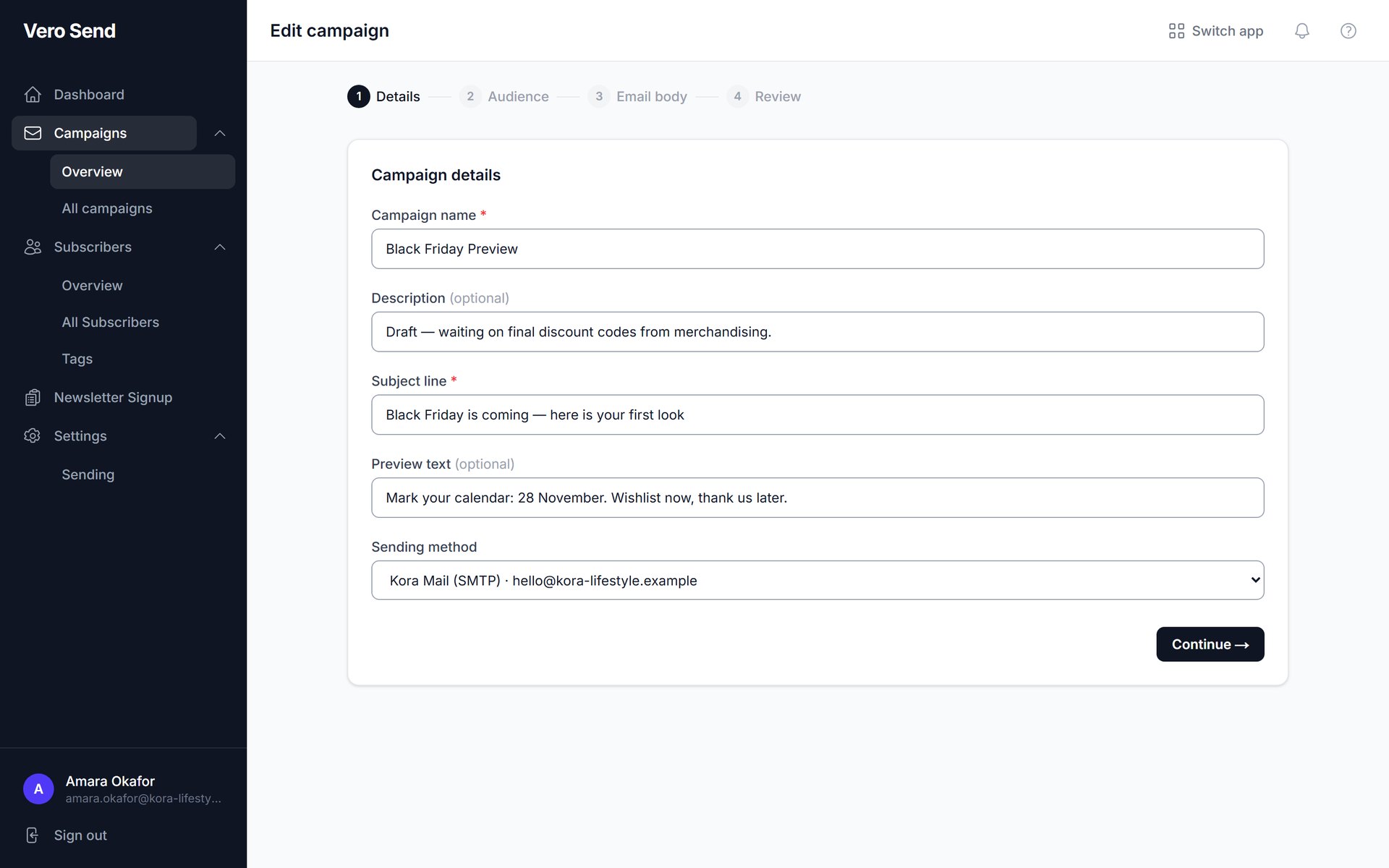Collapse the Subscribers section chevron
Viewport: 1389px width, 868px height.
pos(220,247)
